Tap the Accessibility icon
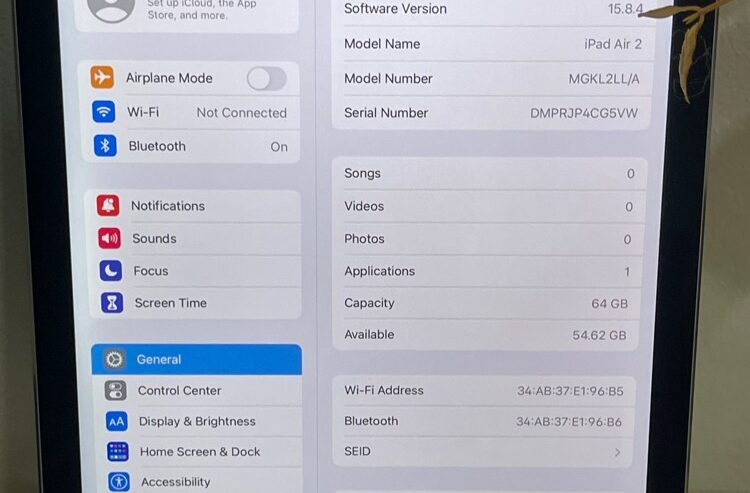The width and height of the screenshot is (750, 493). 119,482
